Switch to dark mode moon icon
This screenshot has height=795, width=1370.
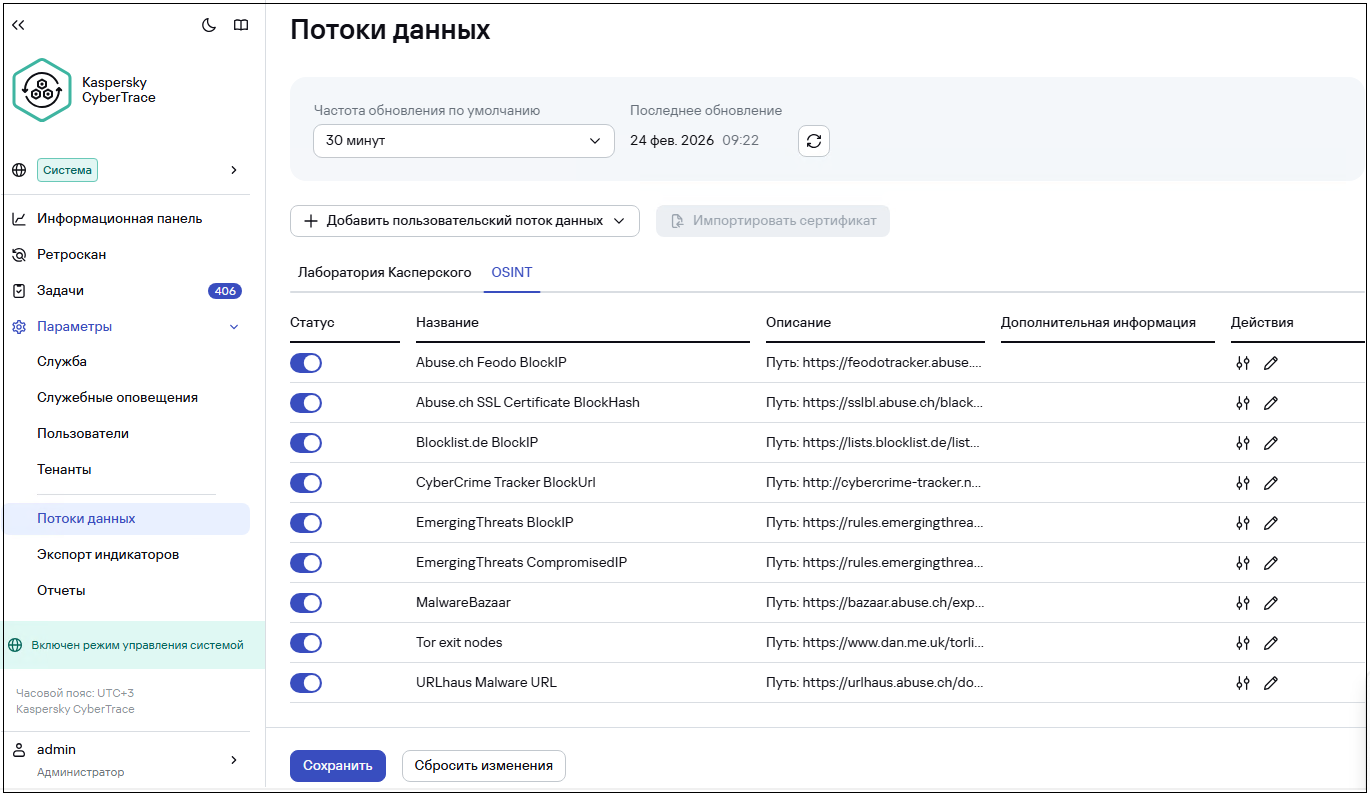[209, 25]
